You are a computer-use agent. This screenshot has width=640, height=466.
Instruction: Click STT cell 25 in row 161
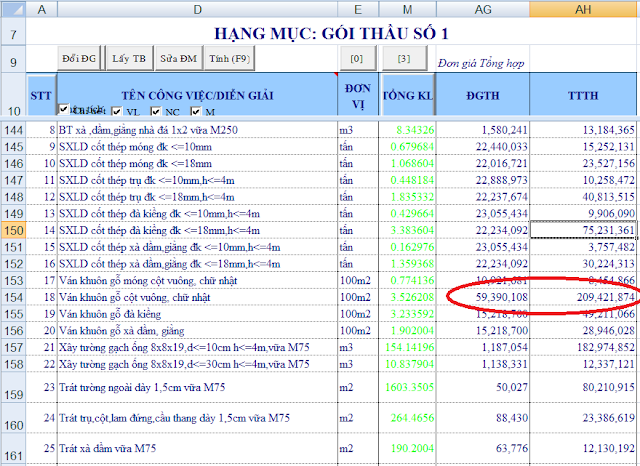(x=42, y=448)
